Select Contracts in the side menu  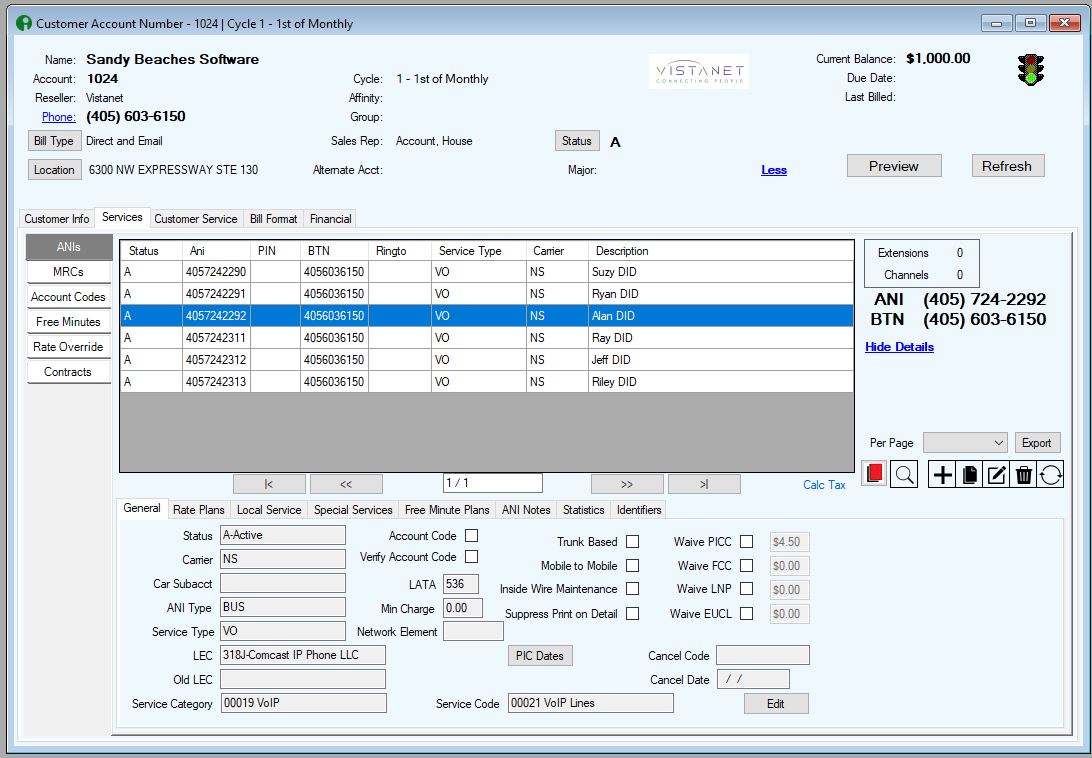tap(68, 372)
